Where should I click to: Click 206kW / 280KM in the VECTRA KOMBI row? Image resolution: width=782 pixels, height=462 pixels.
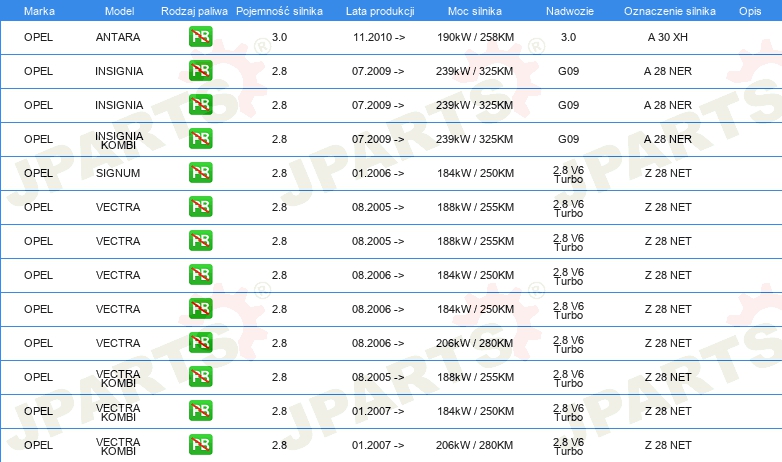coord(474,445)
